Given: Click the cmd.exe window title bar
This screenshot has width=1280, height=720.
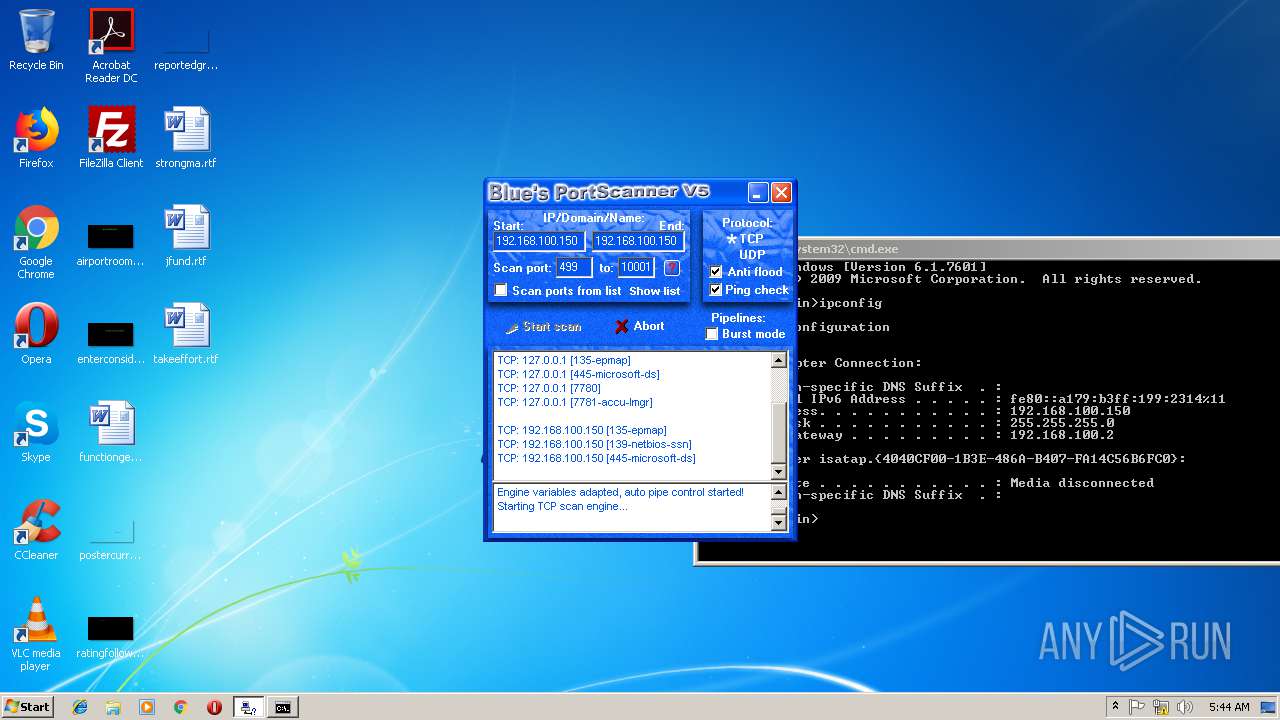Looking at the screenshot, I should tap(1038, 248).
